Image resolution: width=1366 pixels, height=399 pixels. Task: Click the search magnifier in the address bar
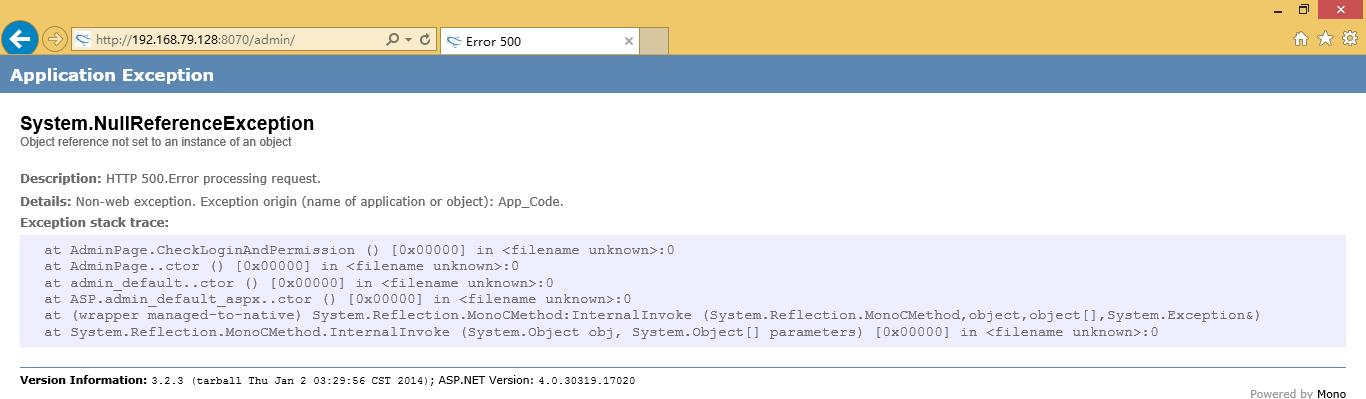point(393,40)
